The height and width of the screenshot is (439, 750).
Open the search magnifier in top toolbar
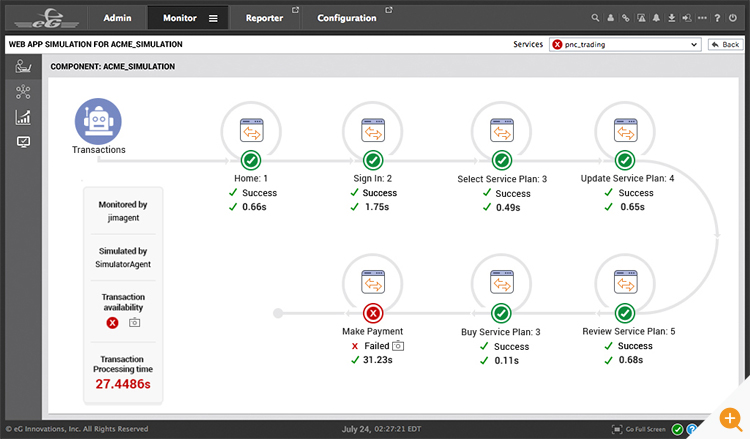595,18
